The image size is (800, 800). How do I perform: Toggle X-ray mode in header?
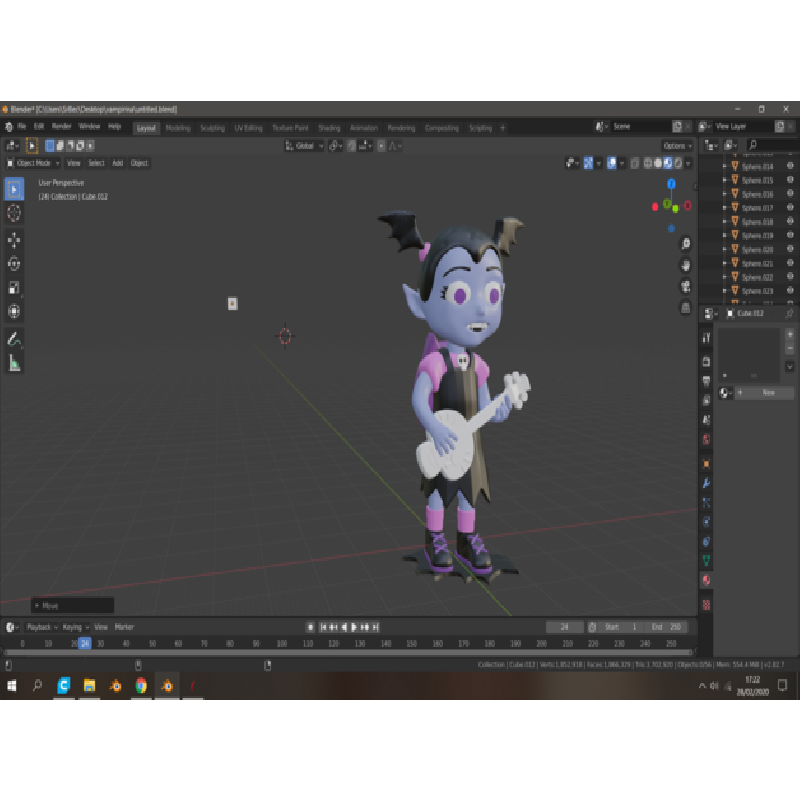pyautogui.click(x=635, y=163)
